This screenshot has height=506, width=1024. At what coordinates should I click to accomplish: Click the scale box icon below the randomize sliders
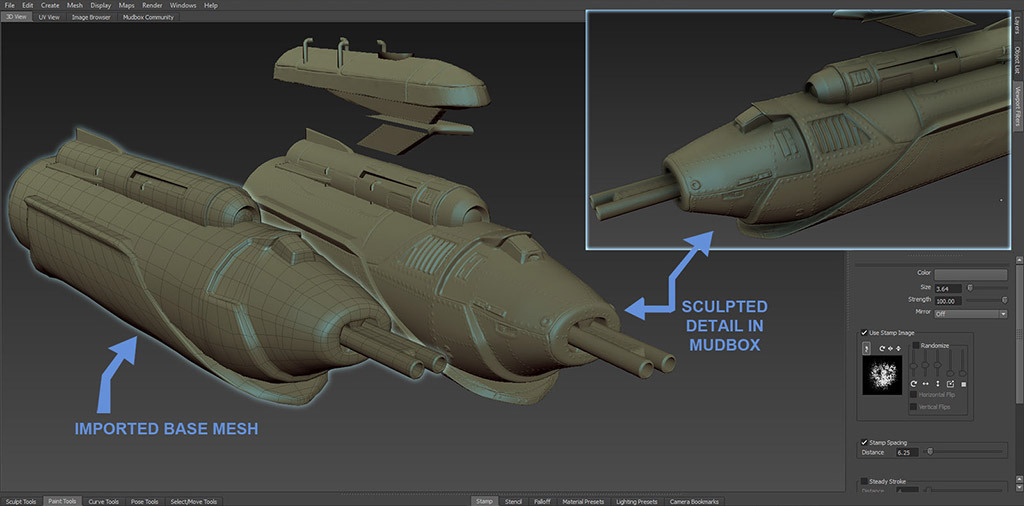pyautogui.click(x=950, y=384)
